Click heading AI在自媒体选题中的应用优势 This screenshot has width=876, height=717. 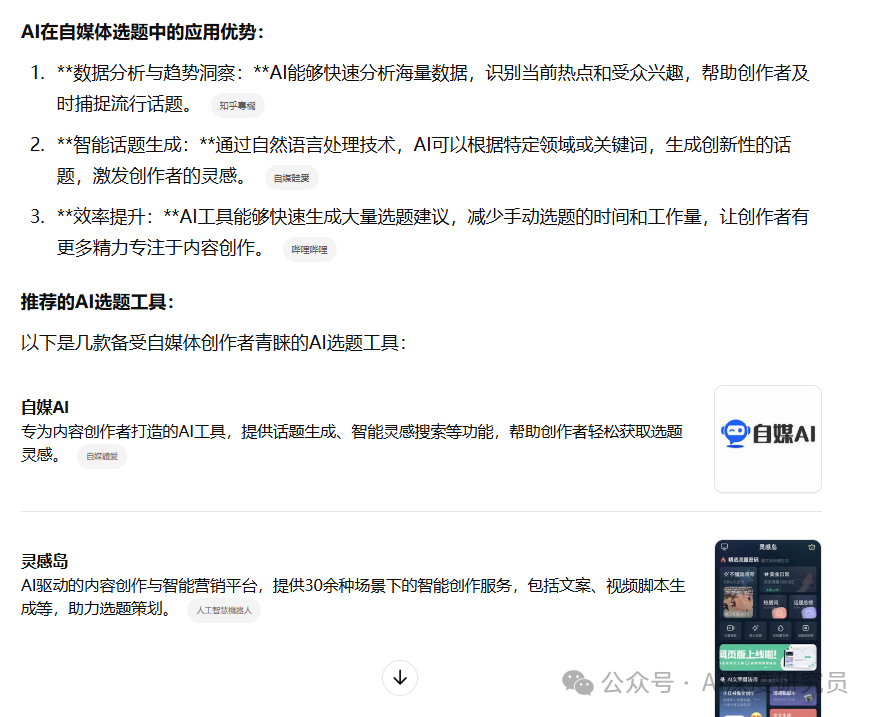142,32
